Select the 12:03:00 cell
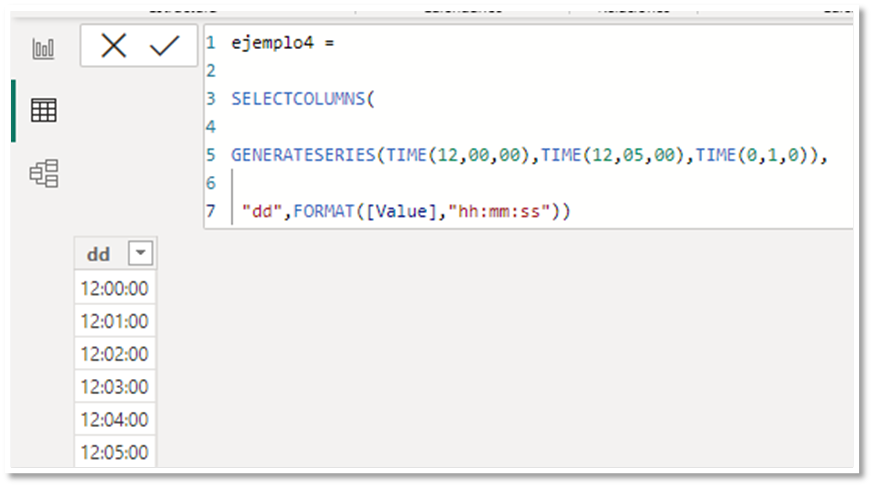 114,387
